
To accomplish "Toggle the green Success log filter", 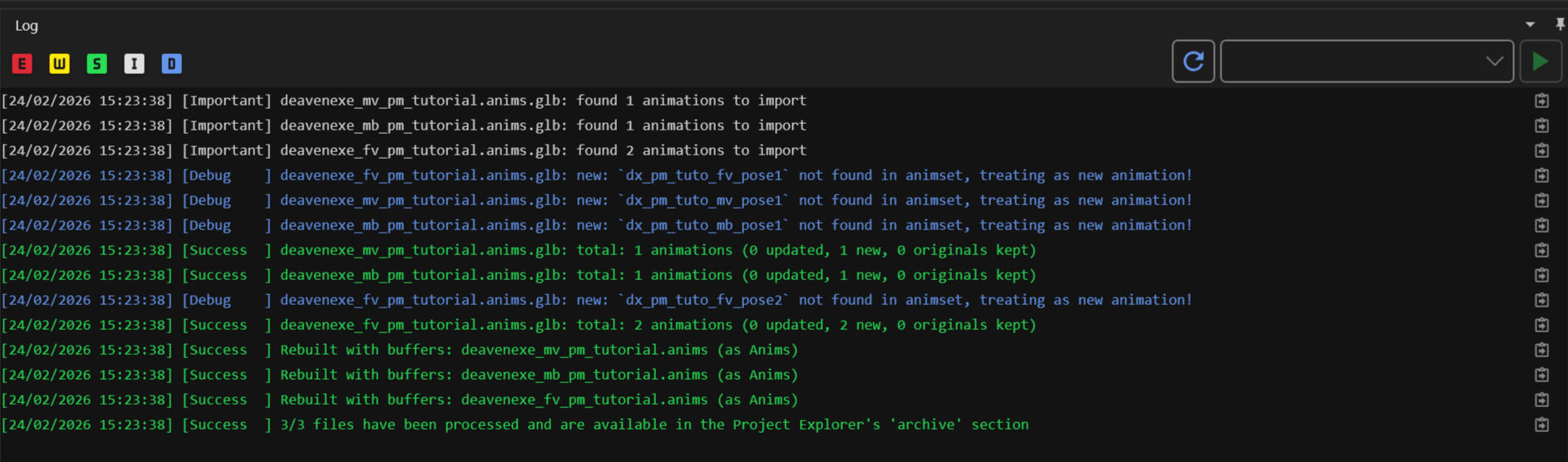I will pos(97,64).
